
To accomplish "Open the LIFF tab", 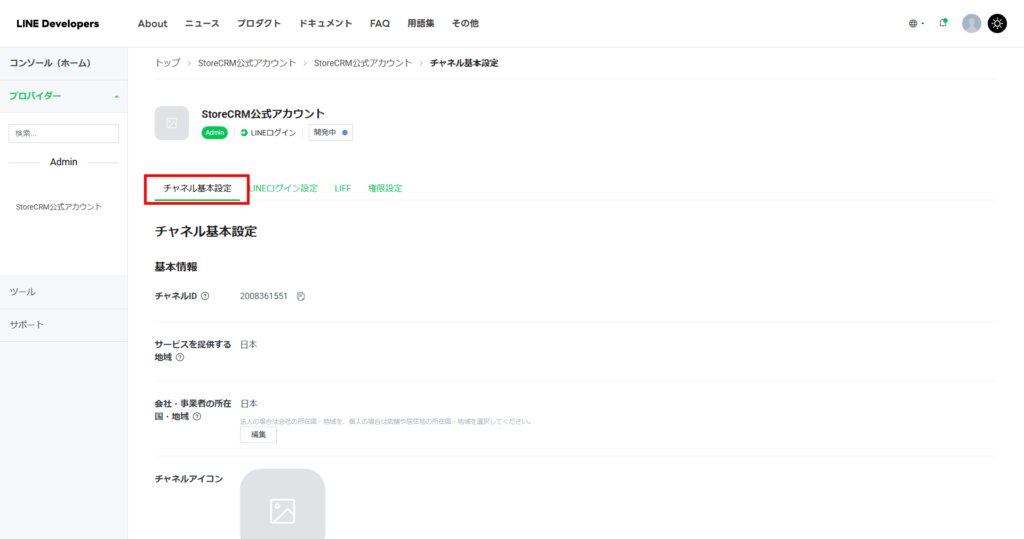I will (x=343, y=188).
